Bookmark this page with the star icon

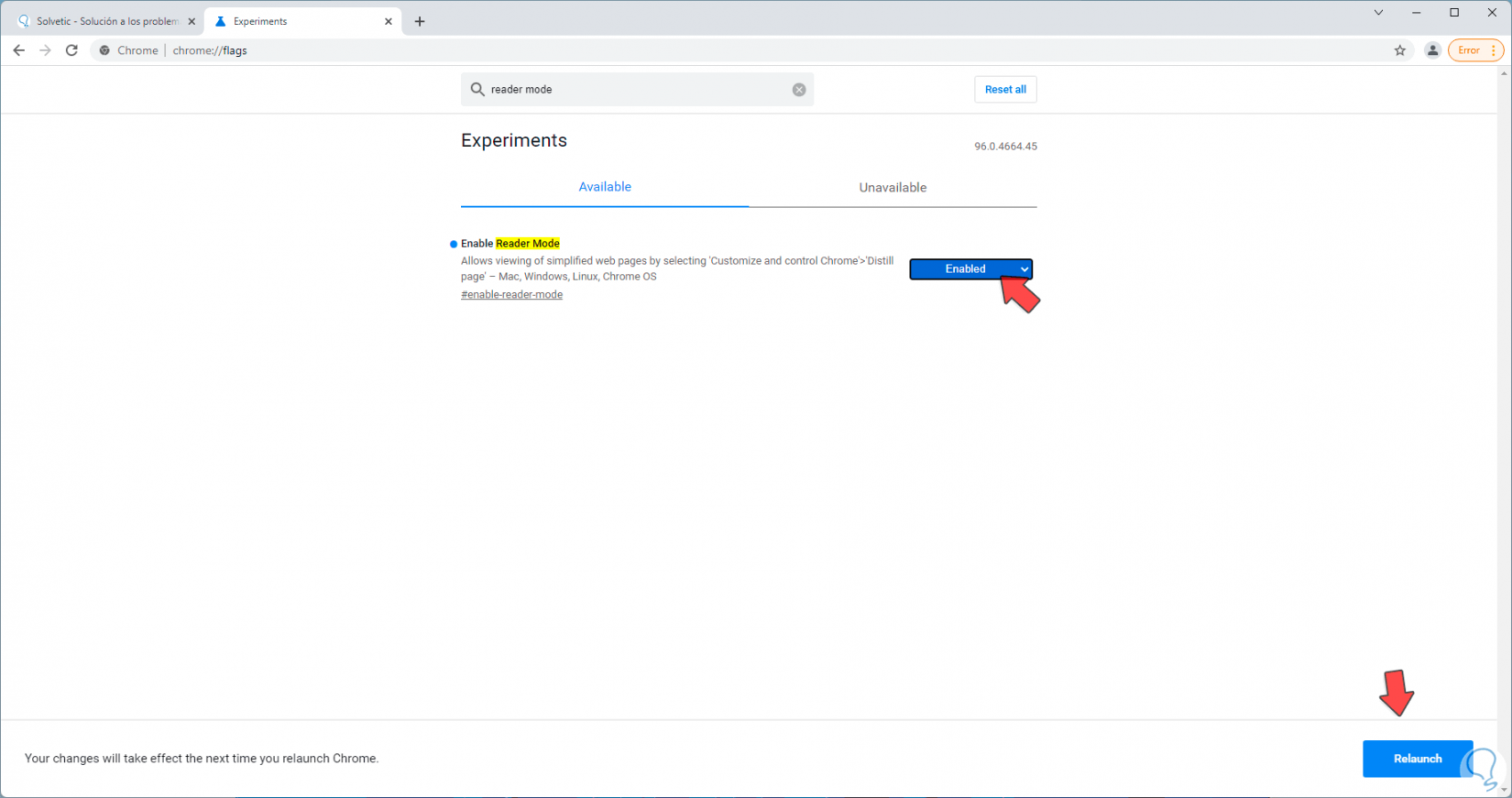tap(1400, 50)
